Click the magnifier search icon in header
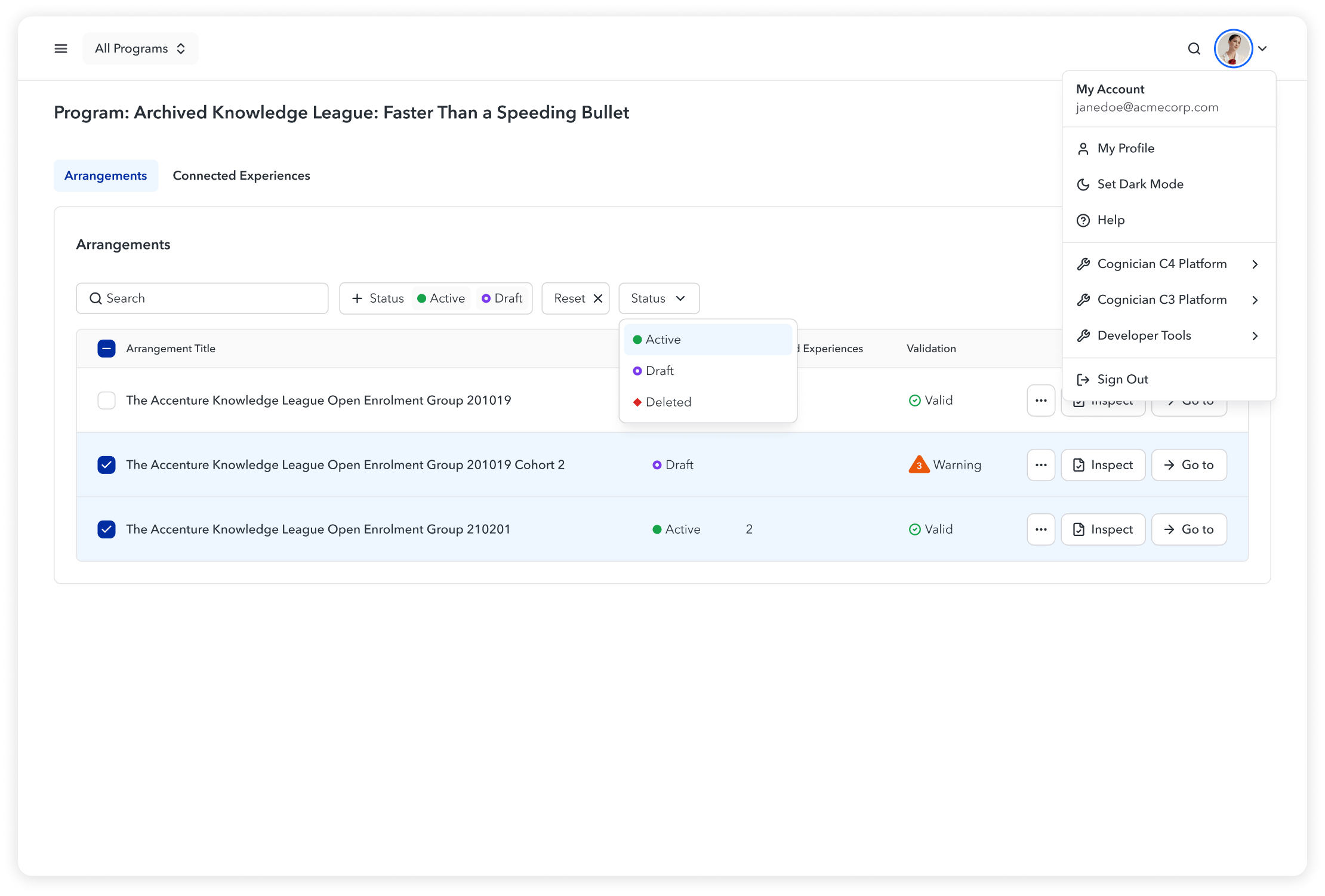This screenshot has height=896, width=1325. [1194, 49]
